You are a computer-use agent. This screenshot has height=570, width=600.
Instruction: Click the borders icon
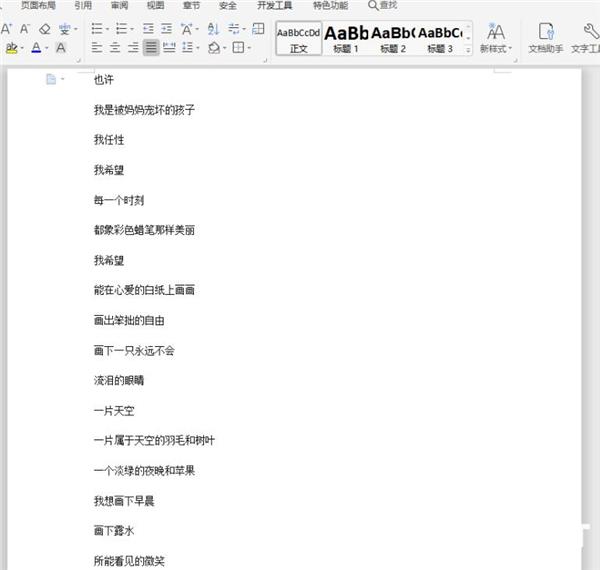238,48
